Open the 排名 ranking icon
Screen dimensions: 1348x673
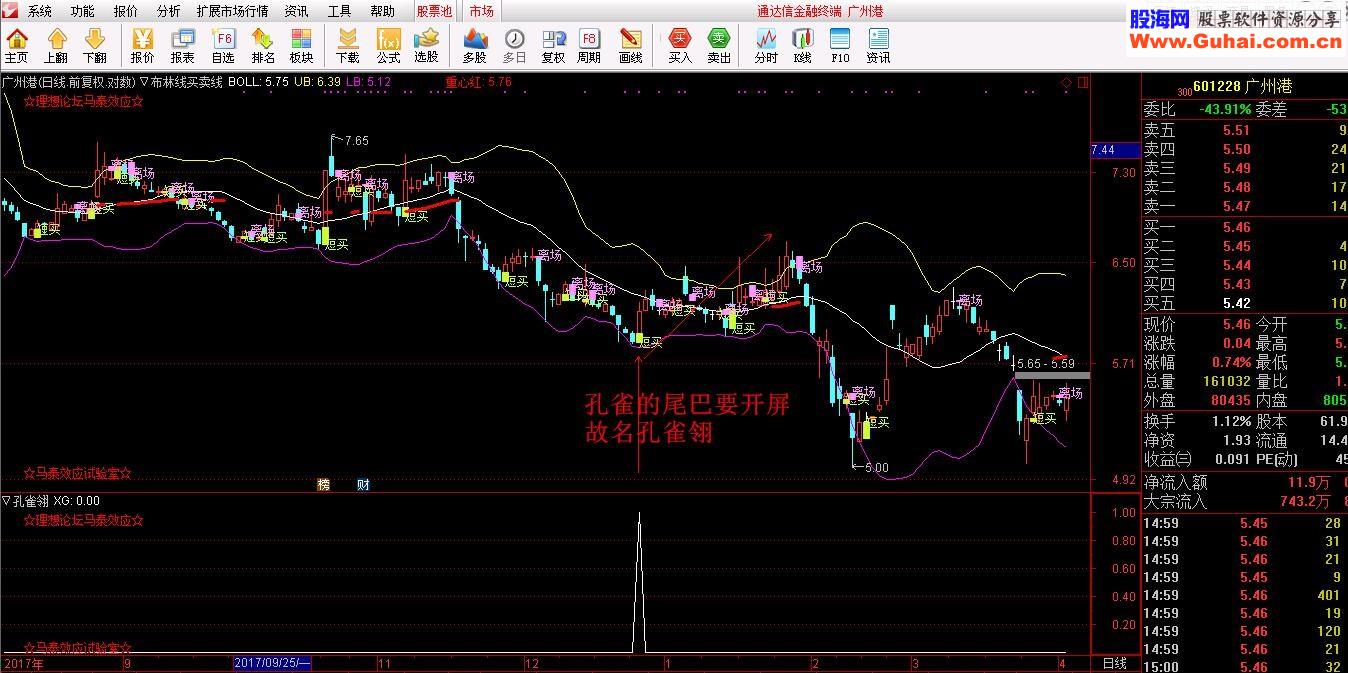click(263, 45)
